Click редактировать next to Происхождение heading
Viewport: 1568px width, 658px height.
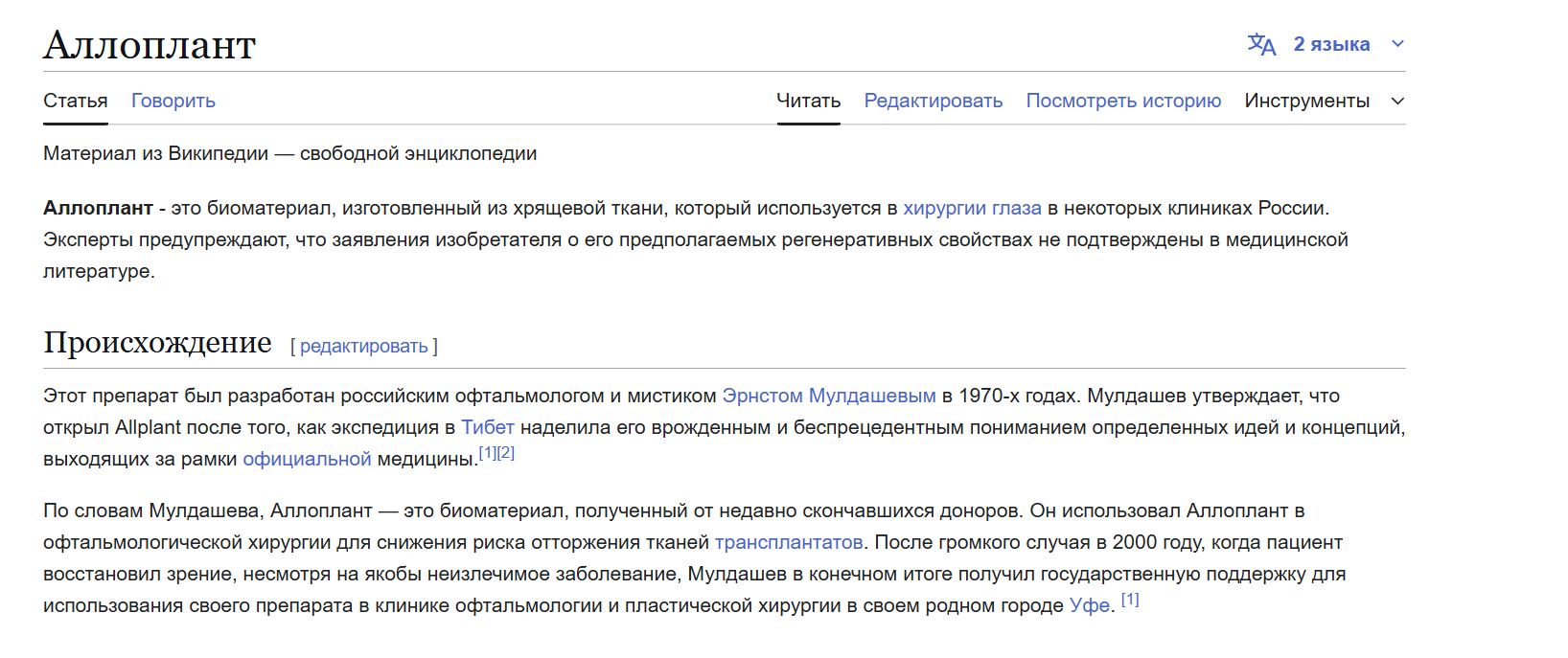[363, 346]
